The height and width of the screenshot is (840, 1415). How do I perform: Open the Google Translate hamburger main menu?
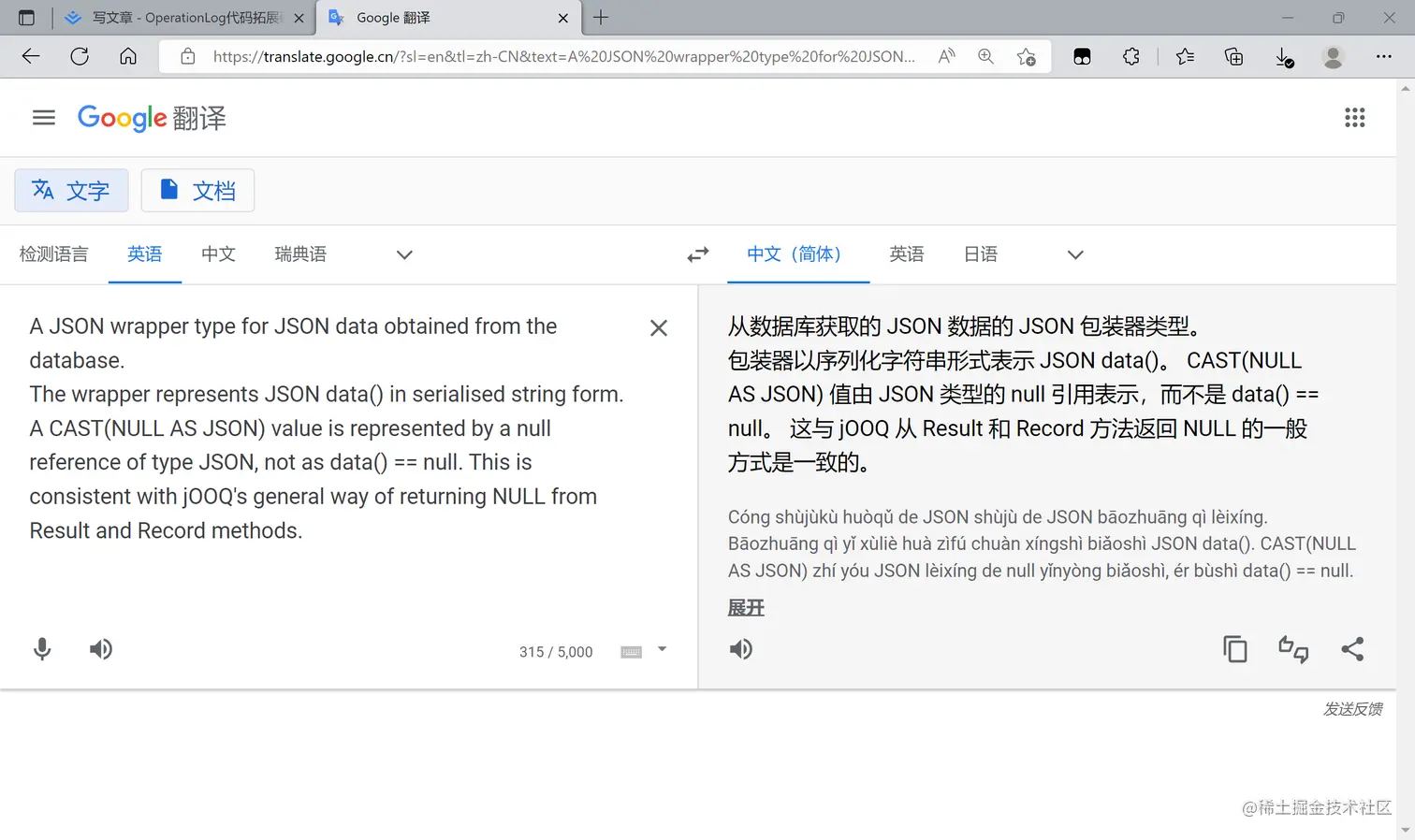pyautogui.click(x=44, y=118)
